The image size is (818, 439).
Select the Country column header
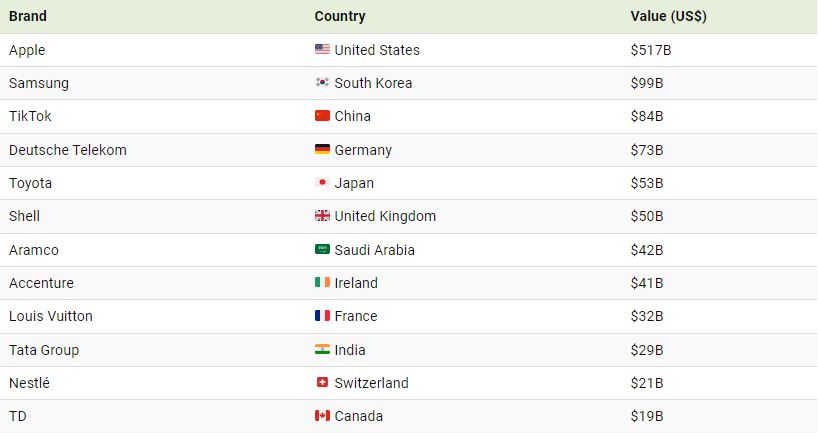coord(340,16)
